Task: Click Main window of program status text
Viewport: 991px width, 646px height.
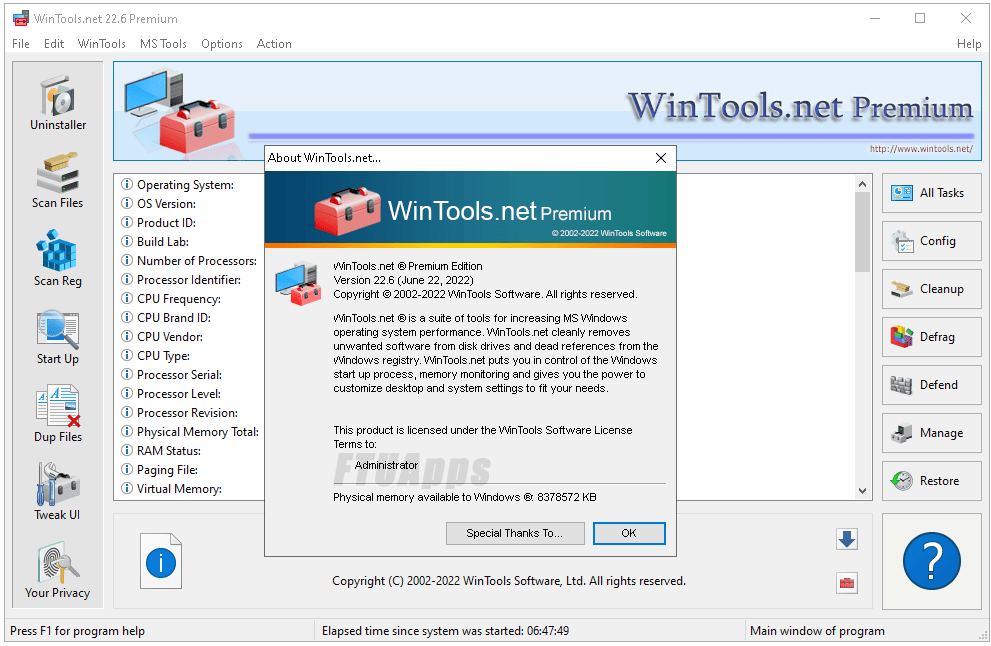Action: [x=817, y=631]
